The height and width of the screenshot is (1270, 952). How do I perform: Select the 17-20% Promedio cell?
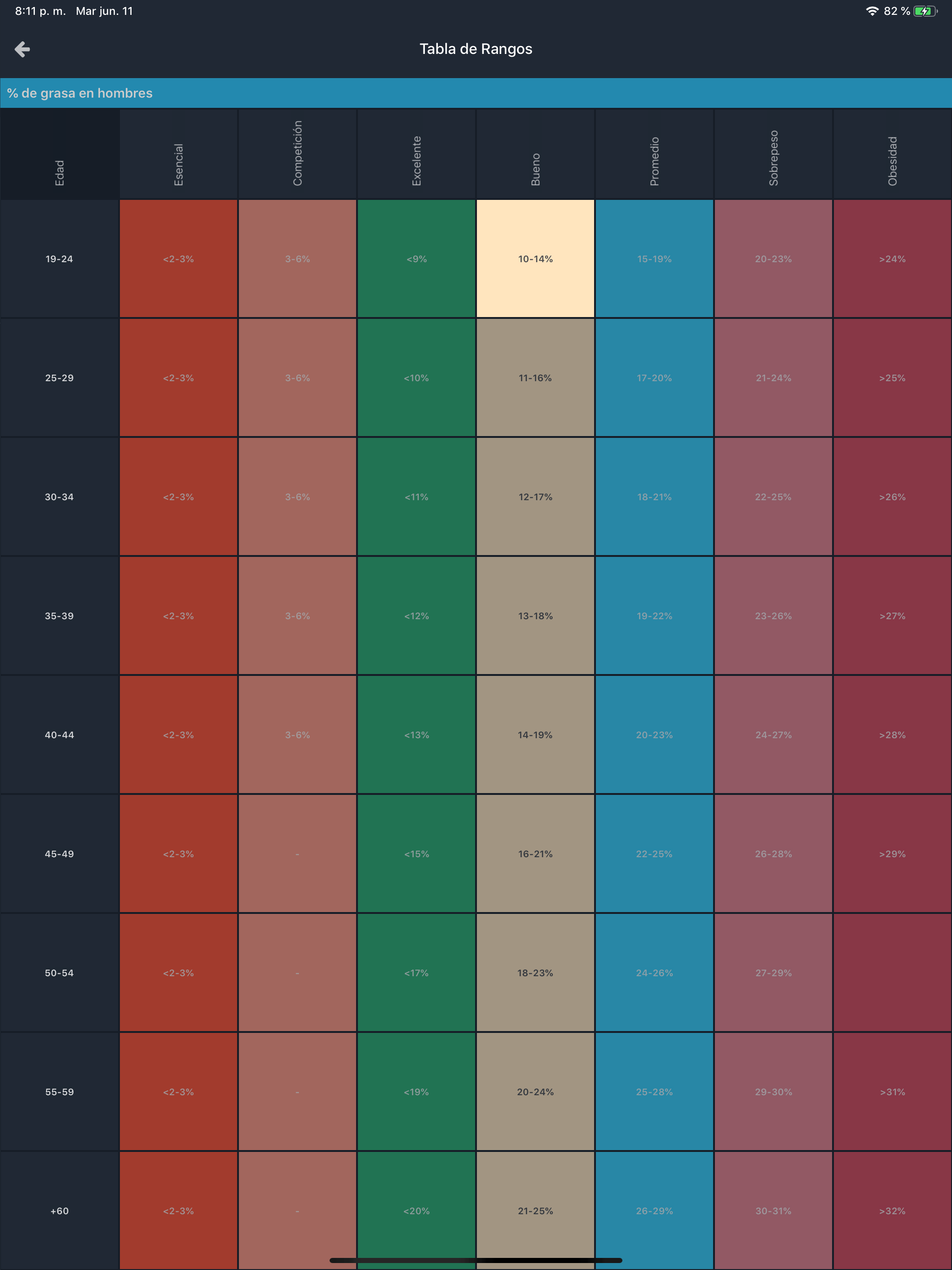click(654, 378)
